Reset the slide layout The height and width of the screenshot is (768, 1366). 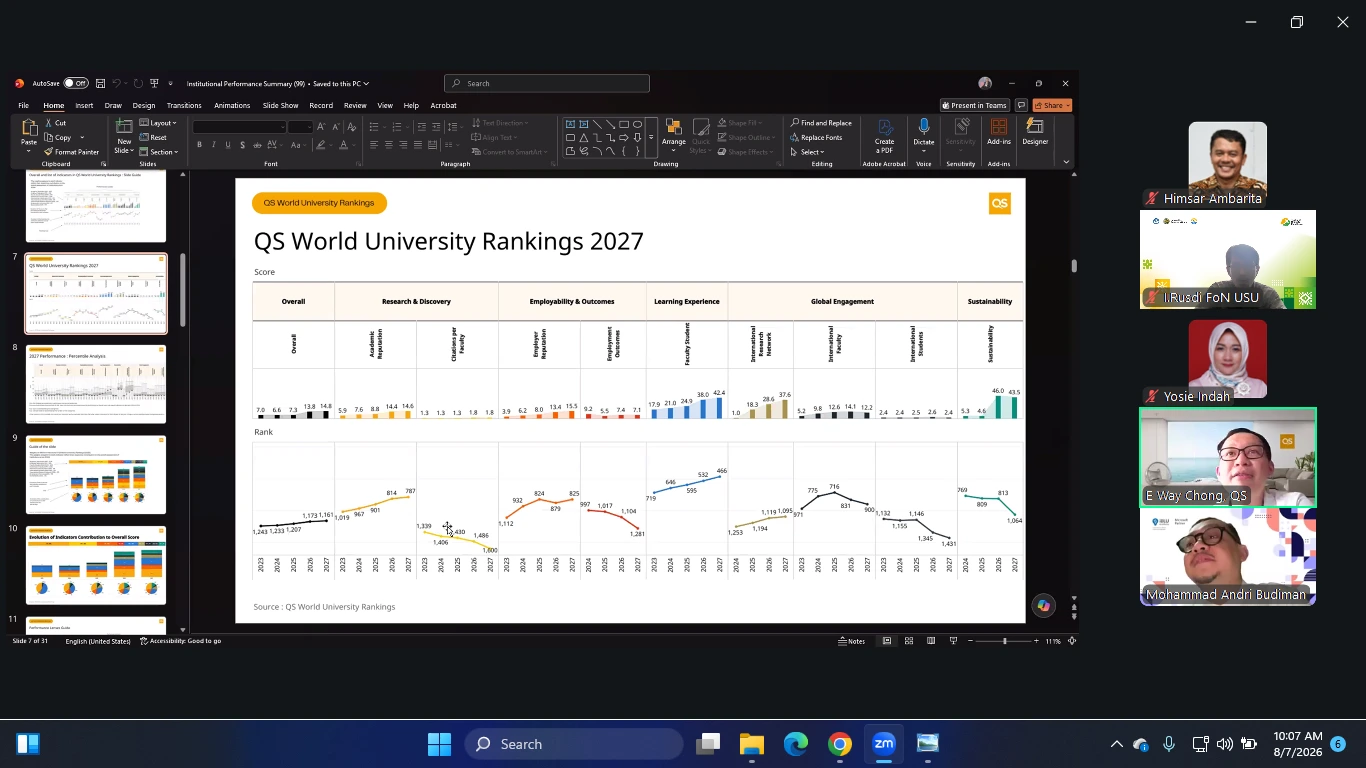point(153,138)
